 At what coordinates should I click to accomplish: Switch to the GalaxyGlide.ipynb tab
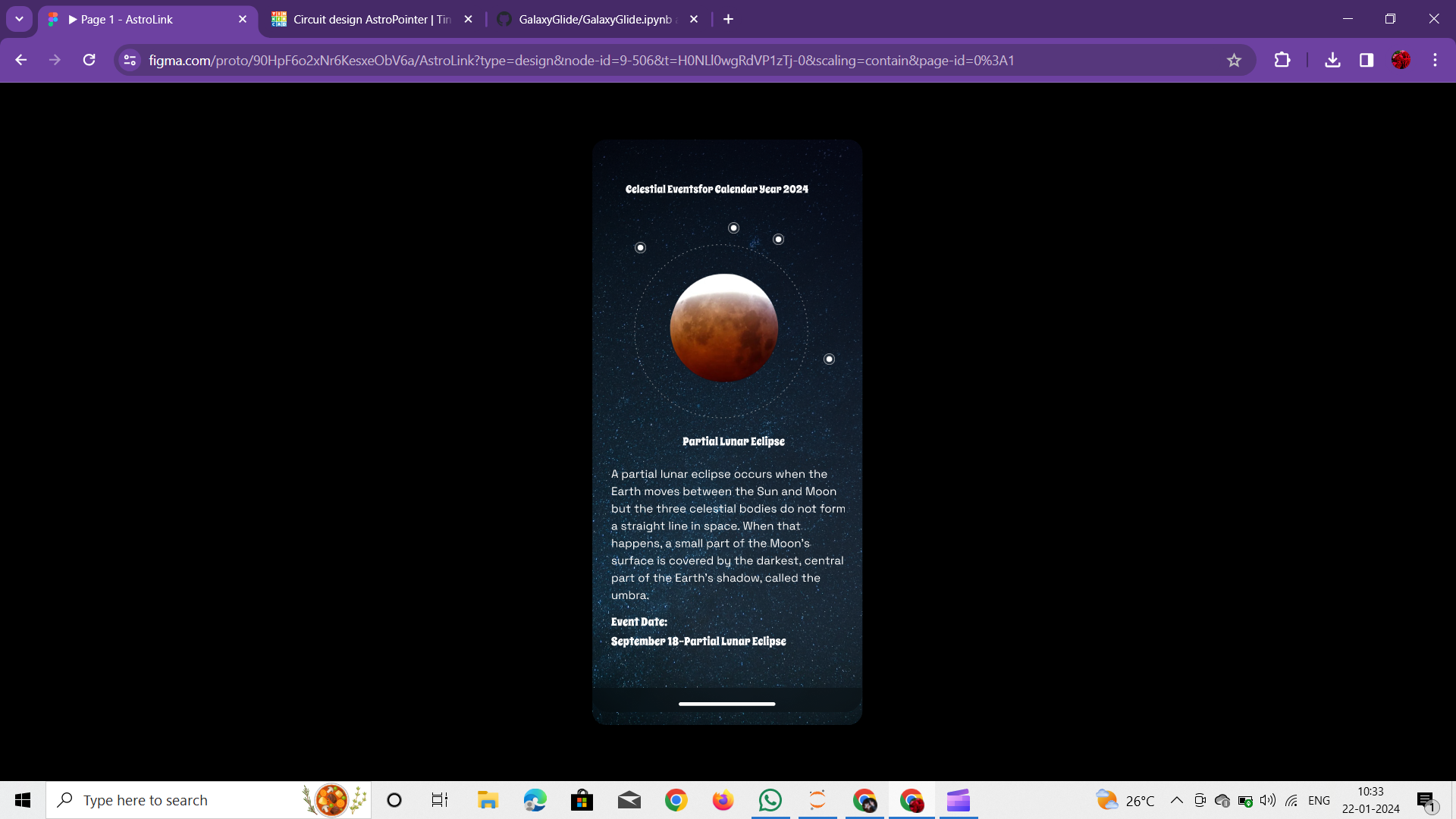point(595,19)
